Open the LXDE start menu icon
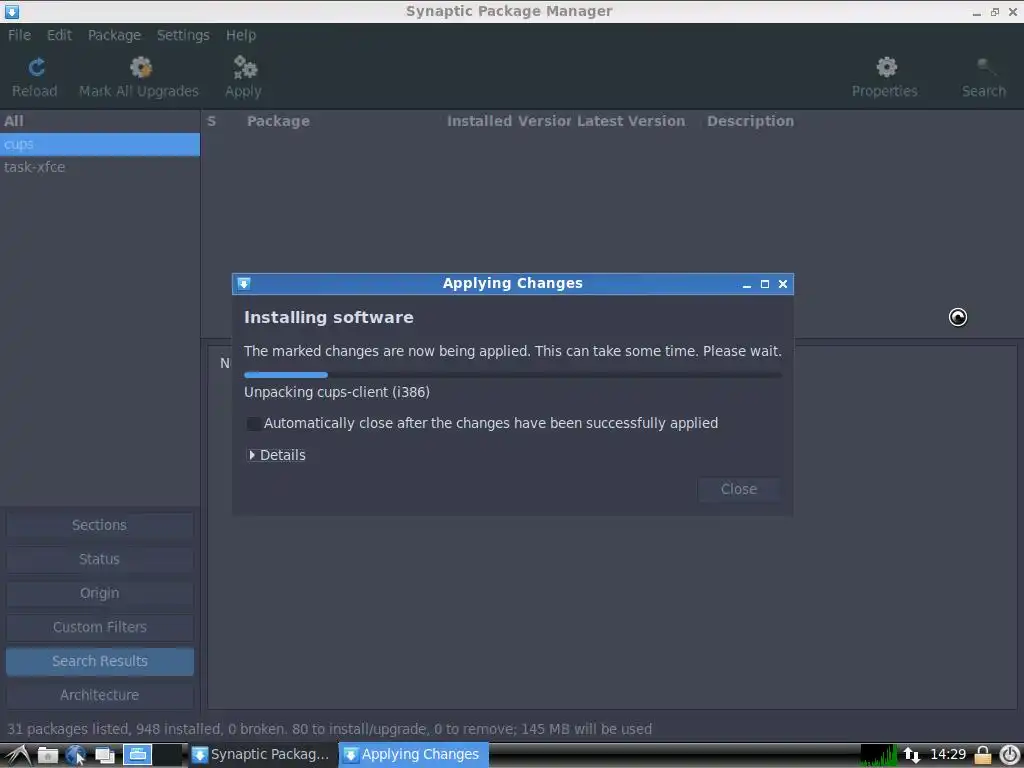 pos(18,755)
